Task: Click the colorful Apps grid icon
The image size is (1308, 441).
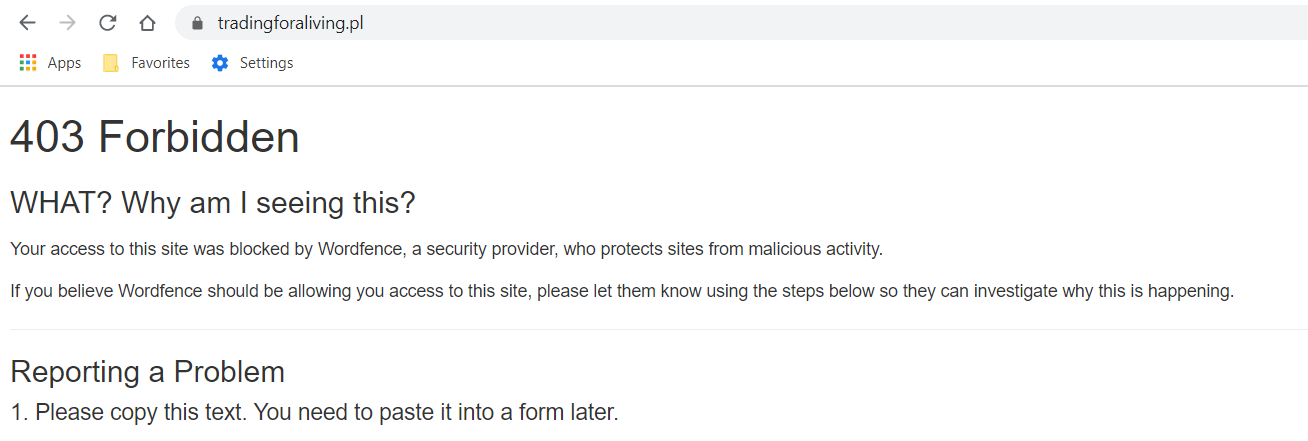Action: tap(28, 63)
